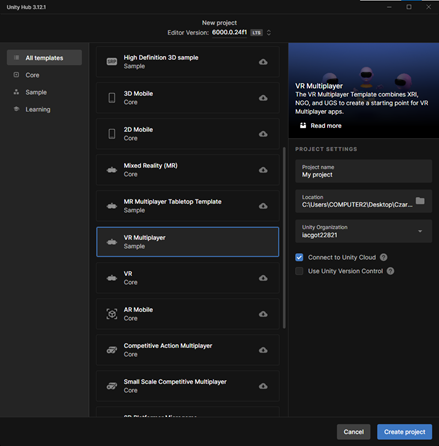This screenshot has height=446, width=439.
Task: Click the Cancel button
Action: (x=353, y=432)
